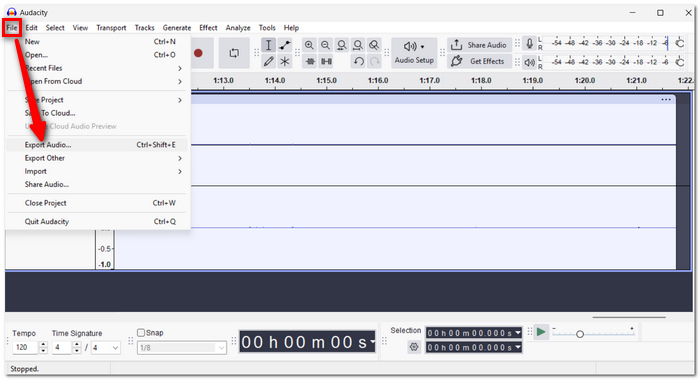Open the Edit menu
700x380 pixels.
(x=31, y=28)
